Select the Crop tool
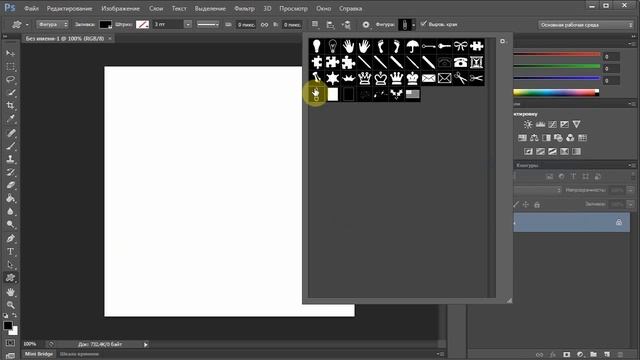Viewport: 640px width, 360px height. coord(11,106)
